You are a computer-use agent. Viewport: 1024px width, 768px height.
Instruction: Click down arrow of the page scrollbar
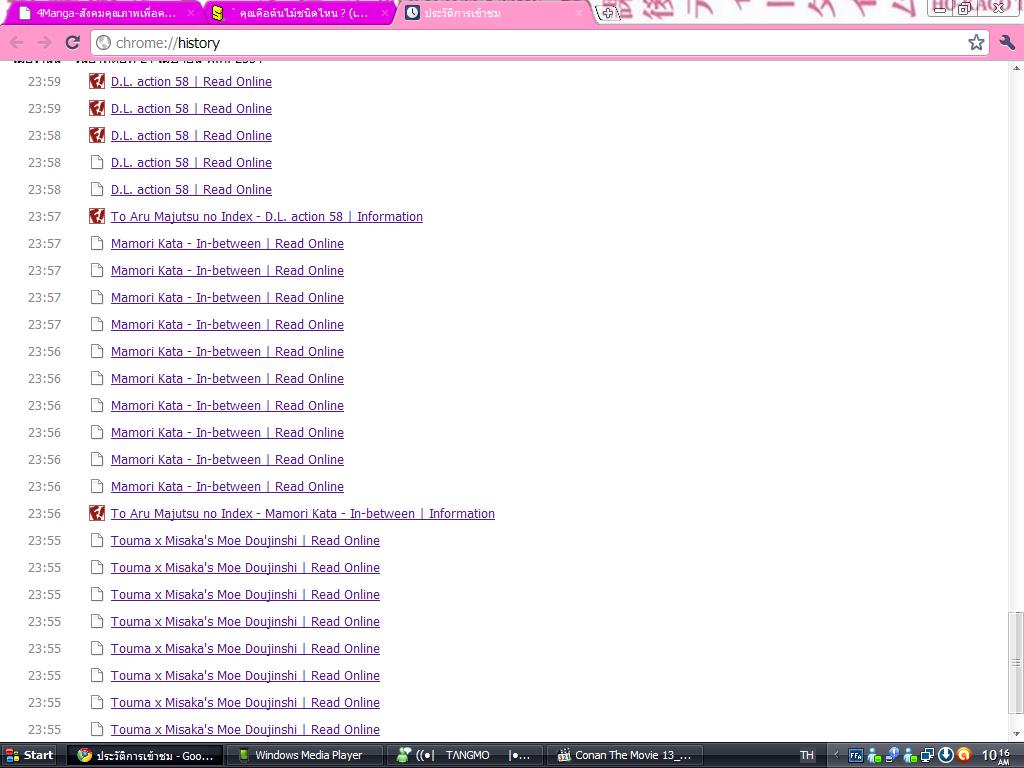1016,735
